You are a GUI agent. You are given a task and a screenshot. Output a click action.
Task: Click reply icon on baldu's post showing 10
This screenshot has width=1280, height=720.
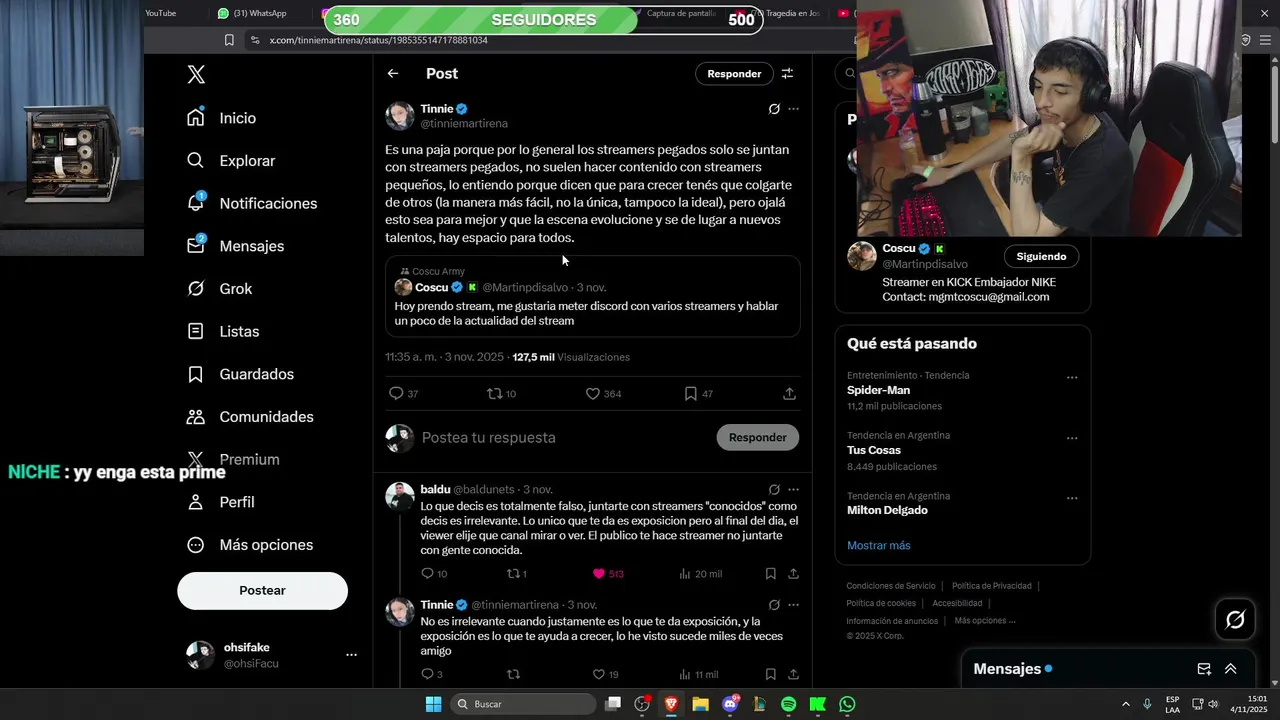coord(427,574)
